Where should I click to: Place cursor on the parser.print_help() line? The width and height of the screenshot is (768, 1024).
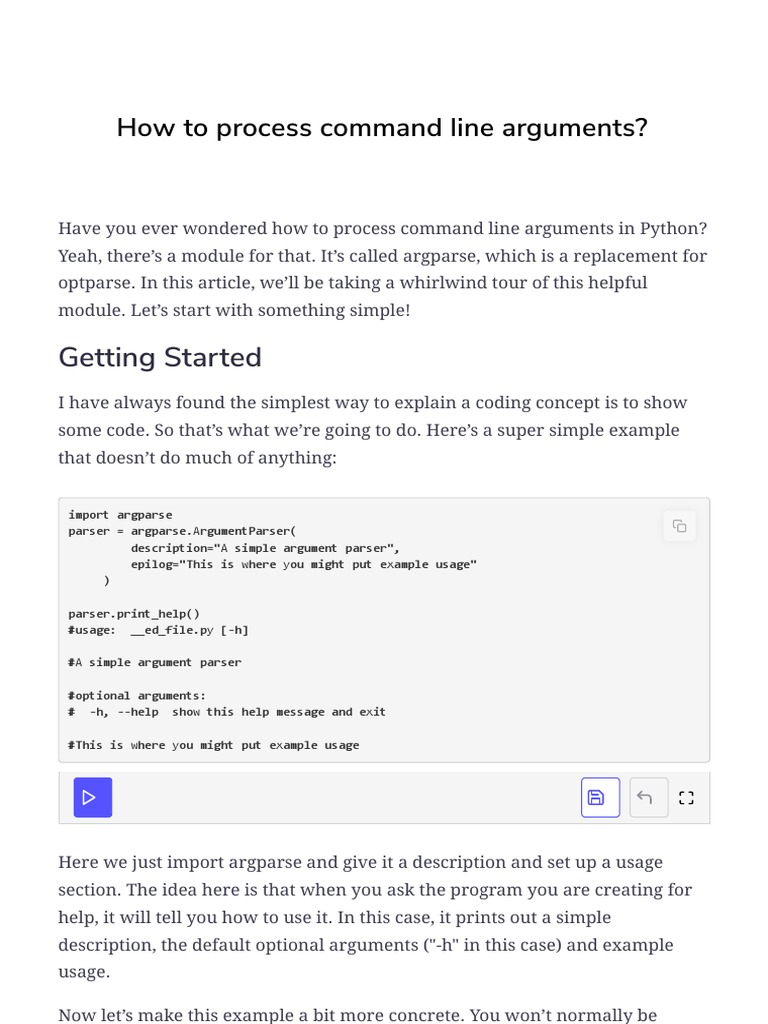(x=134, y=613)
